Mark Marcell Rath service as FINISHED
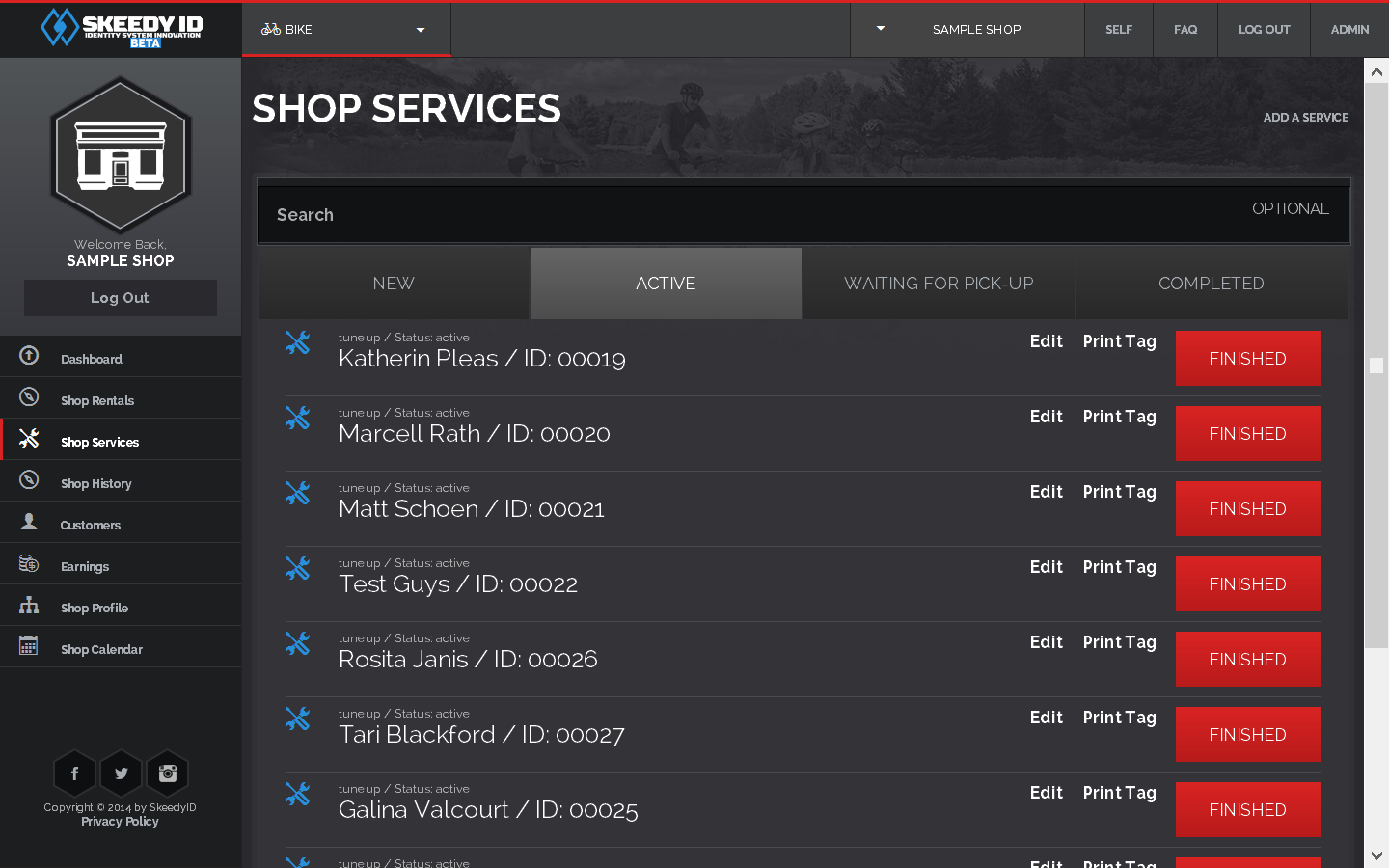The height and width of the screenshot is (868, 1389). click(1247, 434)
